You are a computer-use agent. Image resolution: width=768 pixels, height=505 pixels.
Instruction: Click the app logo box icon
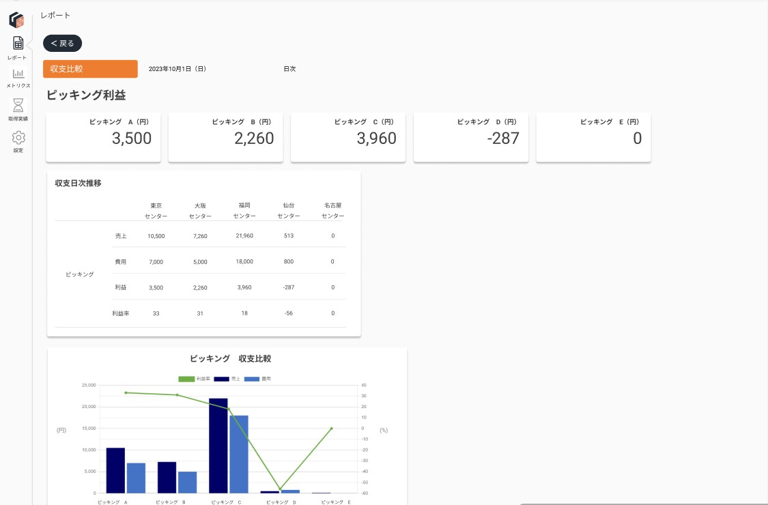17,20
